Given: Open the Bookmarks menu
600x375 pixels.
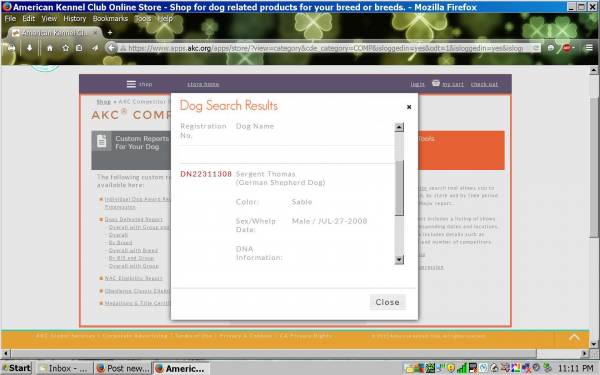Looking at the screenshot, I should [110, 18].
